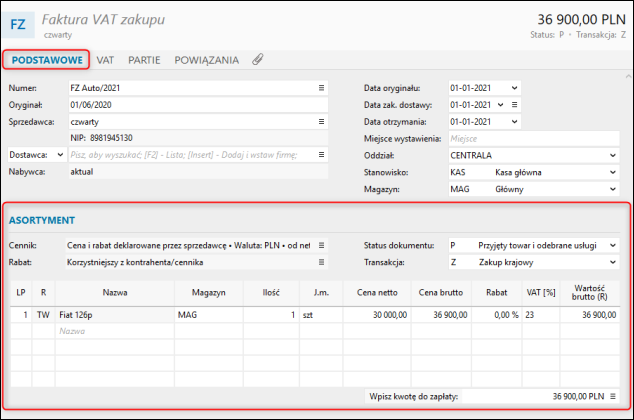Viewport: 634px width, 420px height.
Task: Click the FZ document type icon
Action: coord(18,24)
